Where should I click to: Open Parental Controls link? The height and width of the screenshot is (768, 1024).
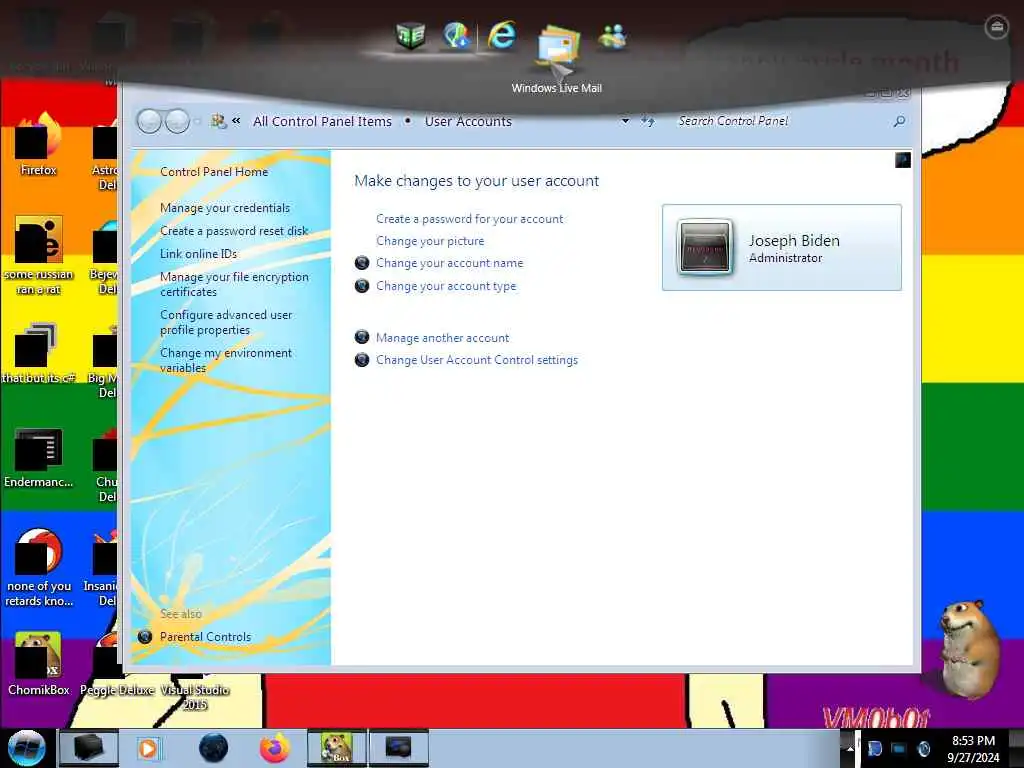(x=205, y=637)
